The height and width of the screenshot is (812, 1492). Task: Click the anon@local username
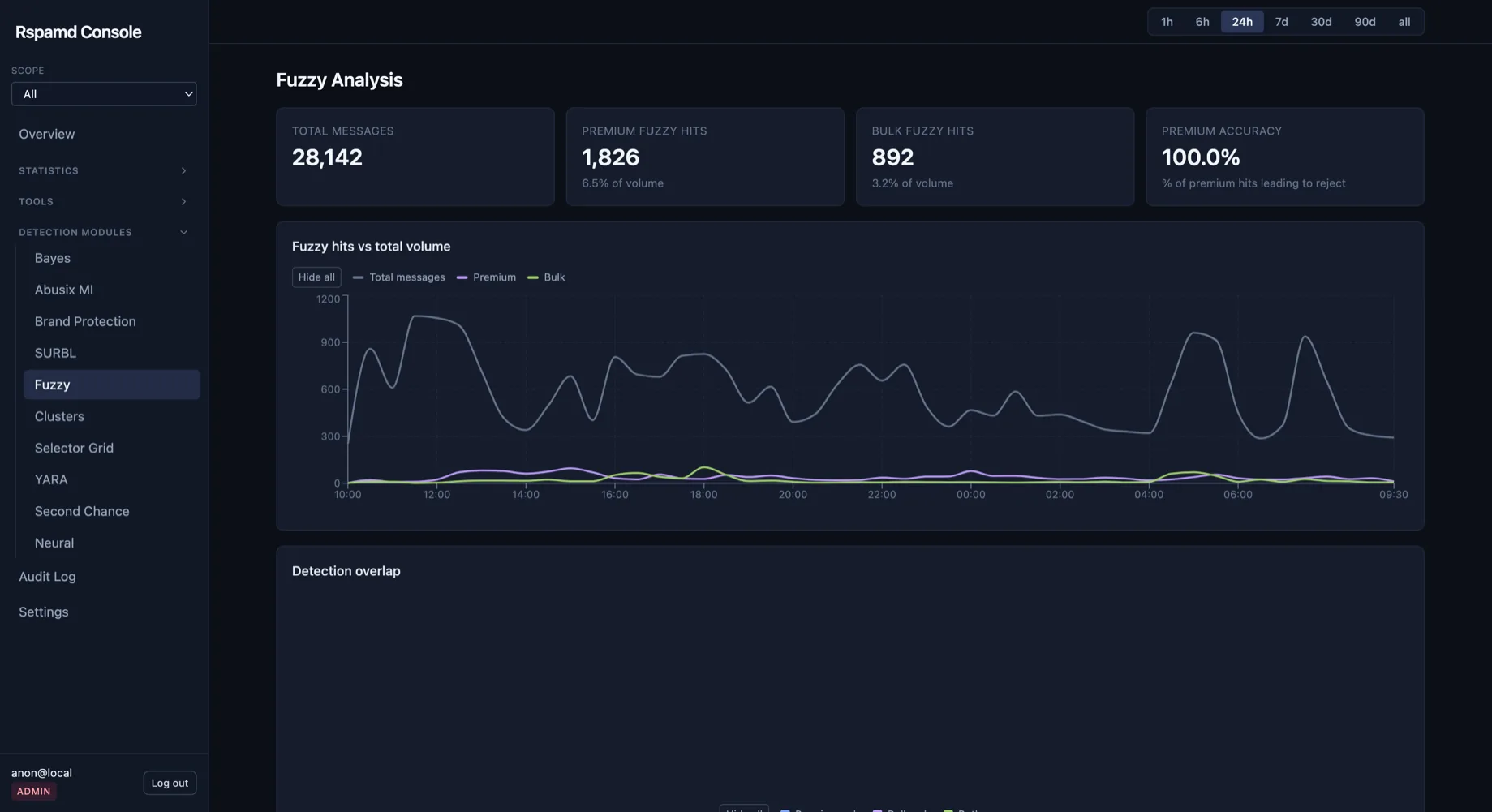[x=41, y=773]
